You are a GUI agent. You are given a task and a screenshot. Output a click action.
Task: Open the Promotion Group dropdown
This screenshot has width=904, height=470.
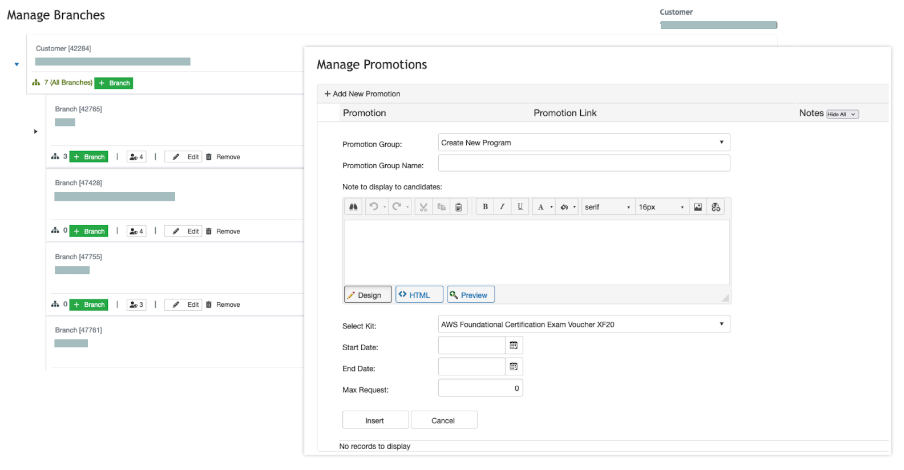click(584, 142)
